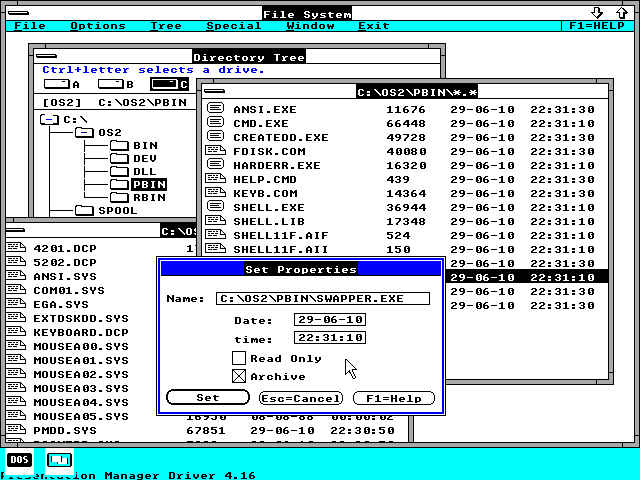Select KEYBOARD.DCP file name
Viewport: 640px width, 480px height.
[81, 333]
